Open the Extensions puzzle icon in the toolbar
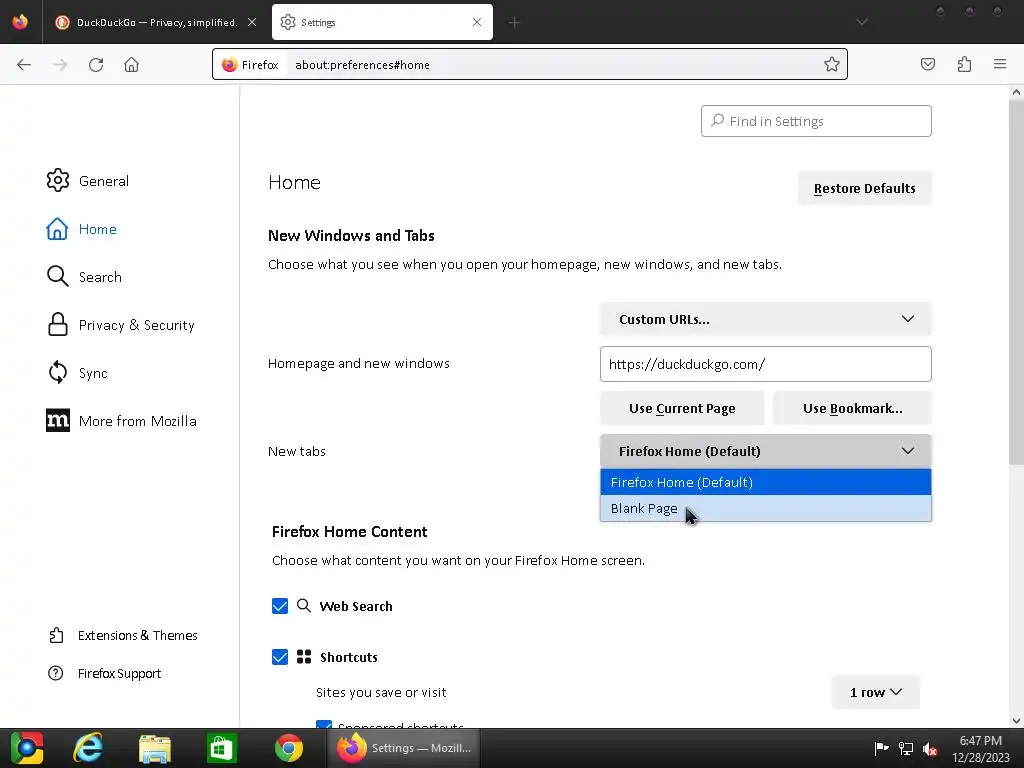The width and height of the screenshot is (1024, 768). tap(964, 64)
